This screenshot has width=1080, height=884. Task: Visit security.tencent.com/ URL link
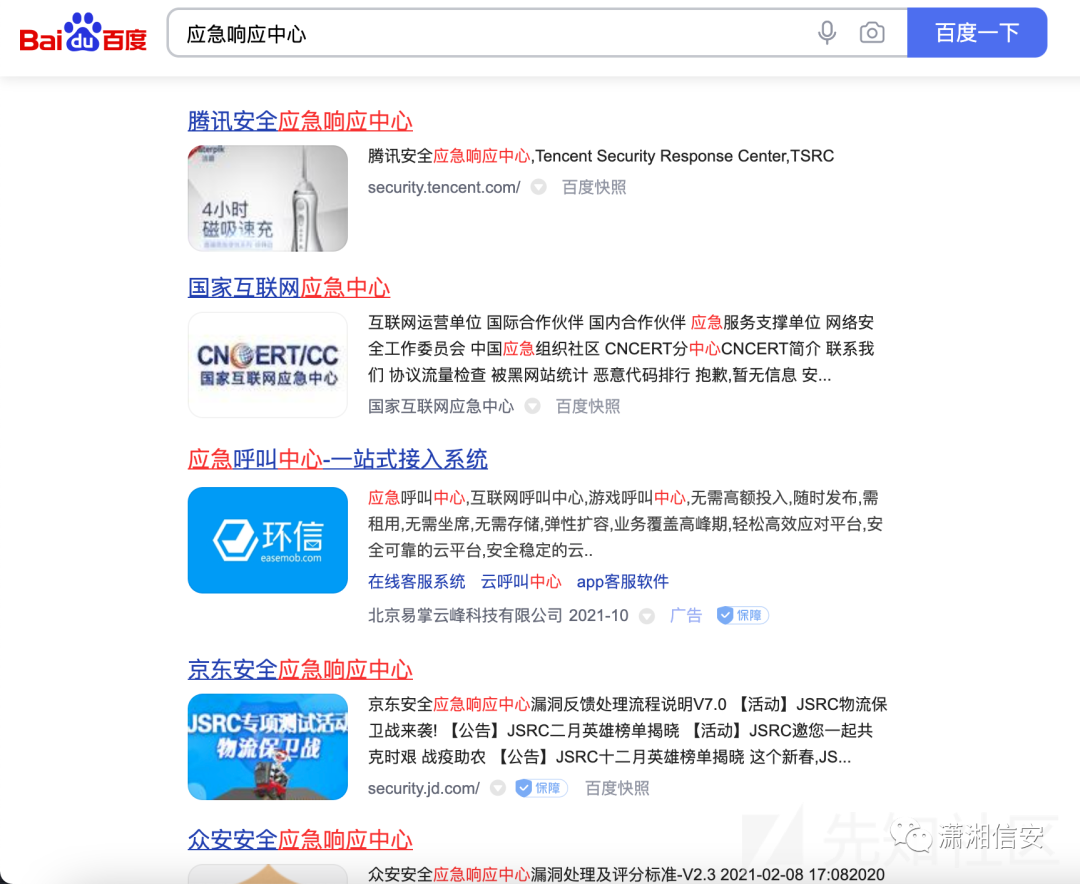pyautogui.click(x=444, y=187)
